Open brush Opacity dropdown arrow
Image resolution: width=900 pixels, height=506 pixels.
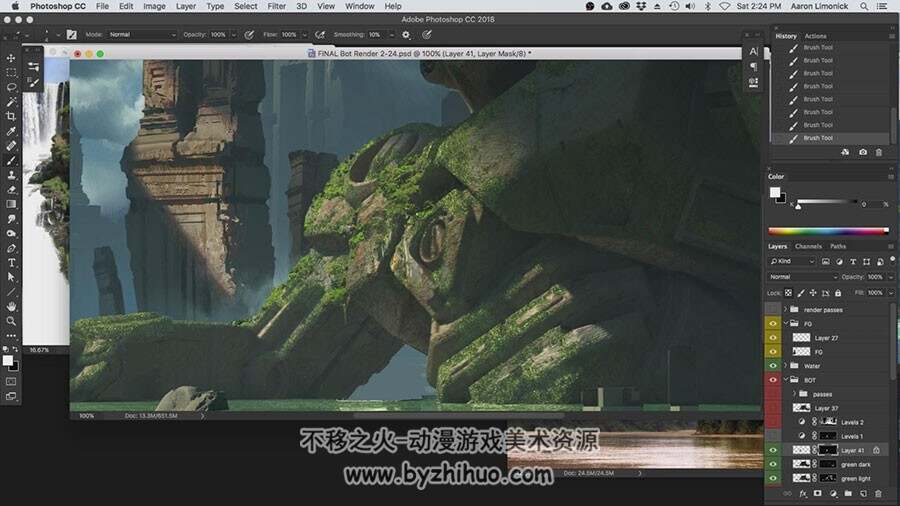click(234, 35)
